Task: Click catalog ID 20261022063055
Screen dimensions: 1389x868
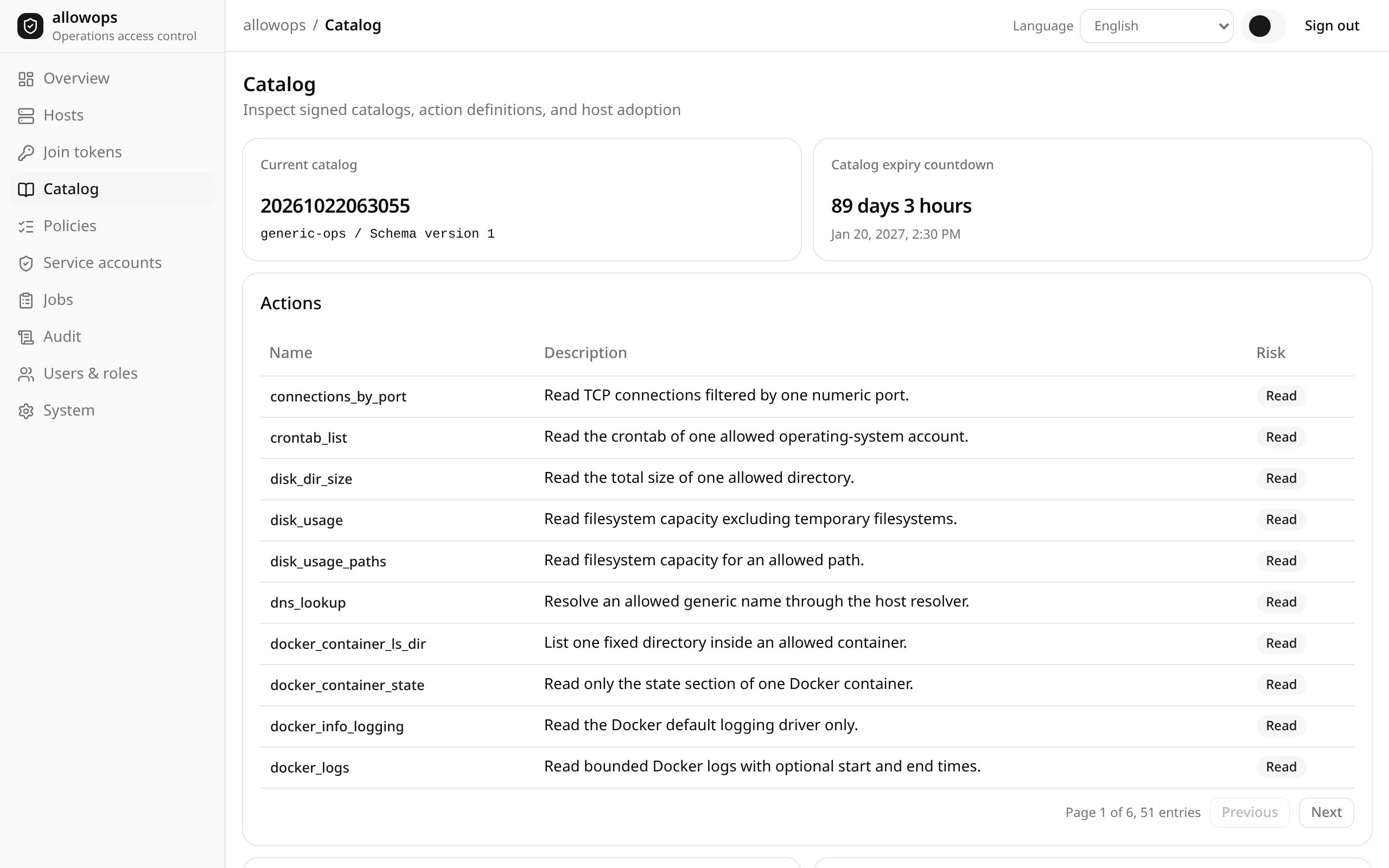Action: coord(335,206)
